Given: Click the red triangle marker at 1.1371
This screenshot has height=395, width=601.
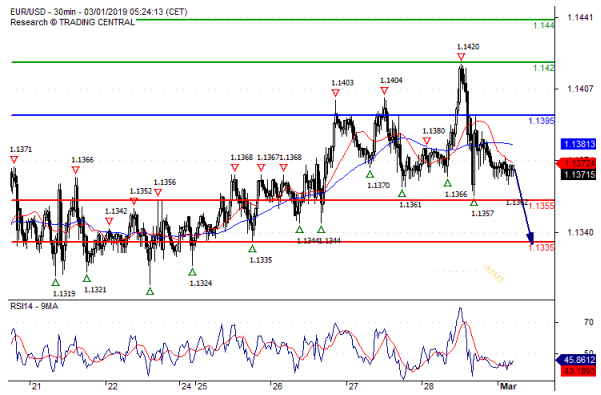Looking at the screenshot, I should (x=14, y=159).
